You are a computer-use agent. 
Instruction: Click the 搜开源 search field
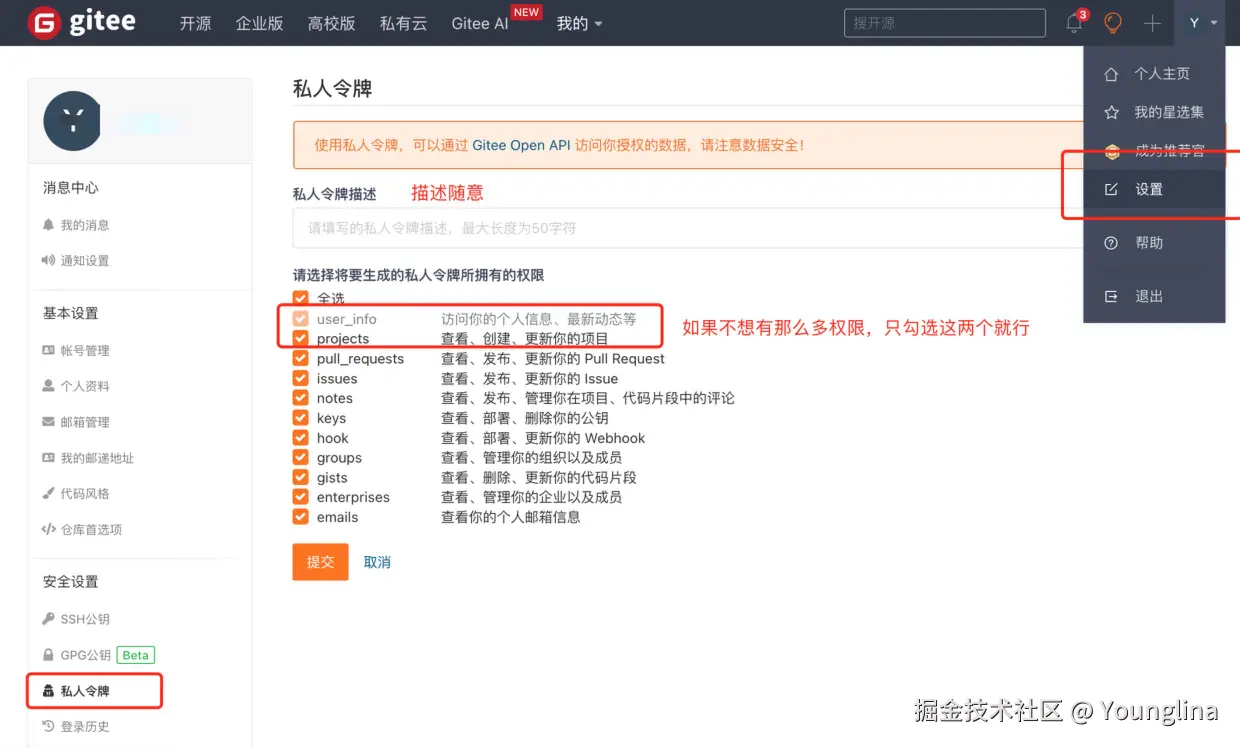[945, 23]
